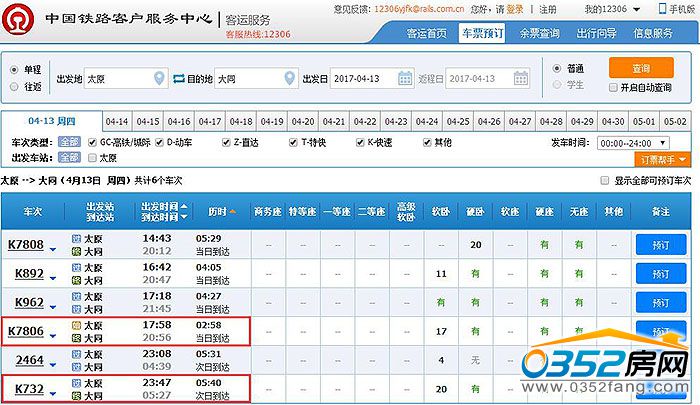Open the departure date calendar icon
This screenshot has height=405, width=700.
coord(404,78)
